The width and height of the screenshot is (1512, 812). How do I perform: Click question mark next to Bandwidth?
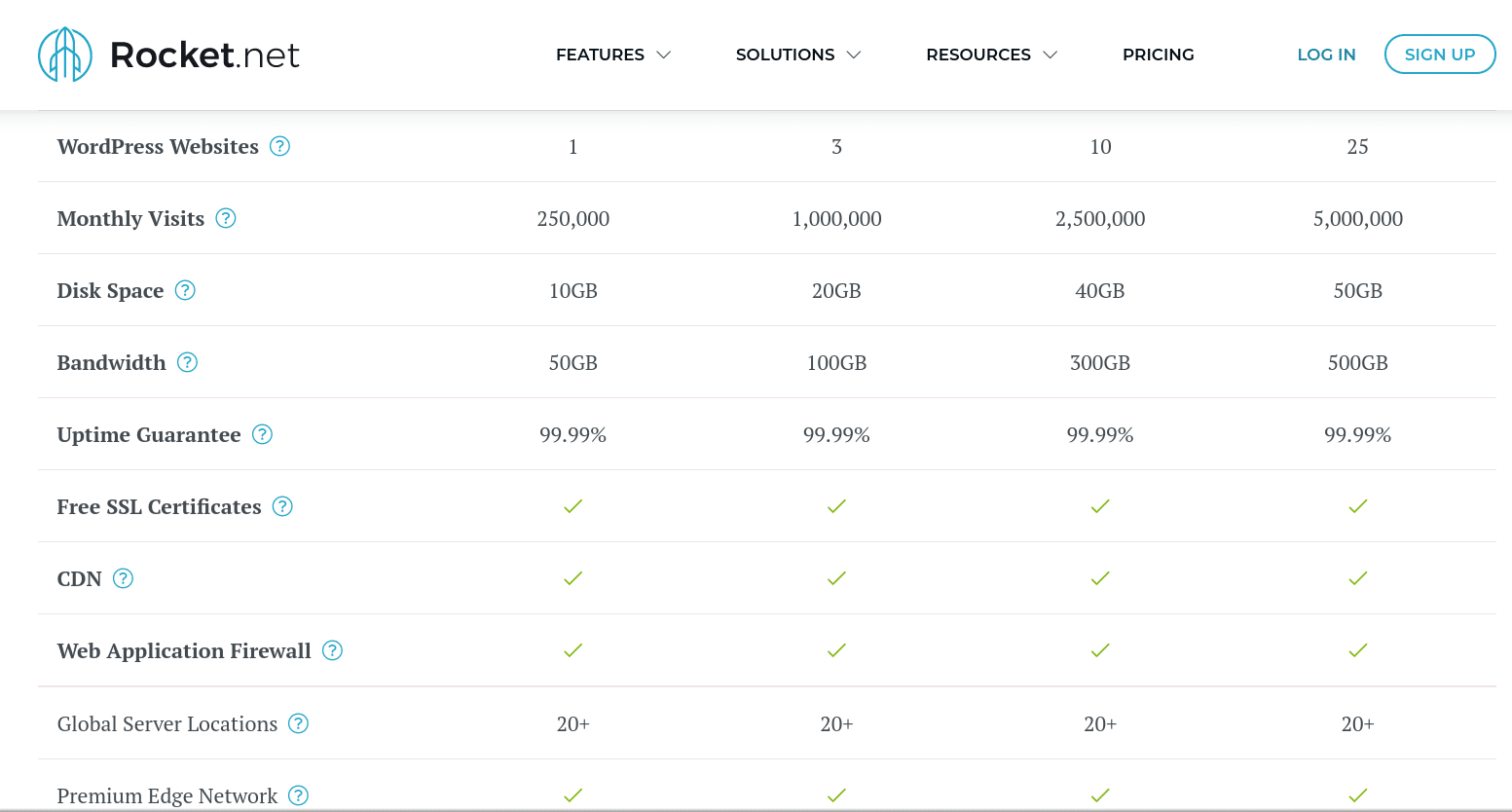(x=187, y=362)
